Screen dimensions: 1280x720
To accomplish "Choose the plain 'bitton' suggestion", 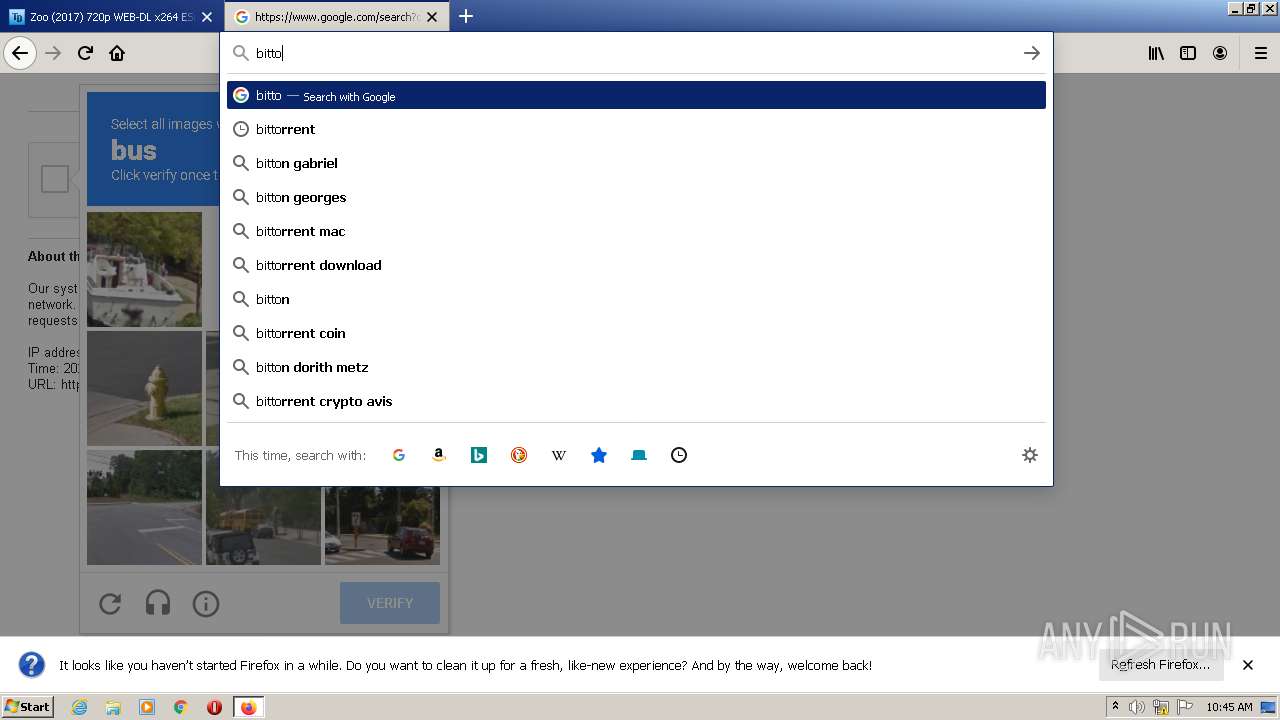I will [x=636, y=299].
